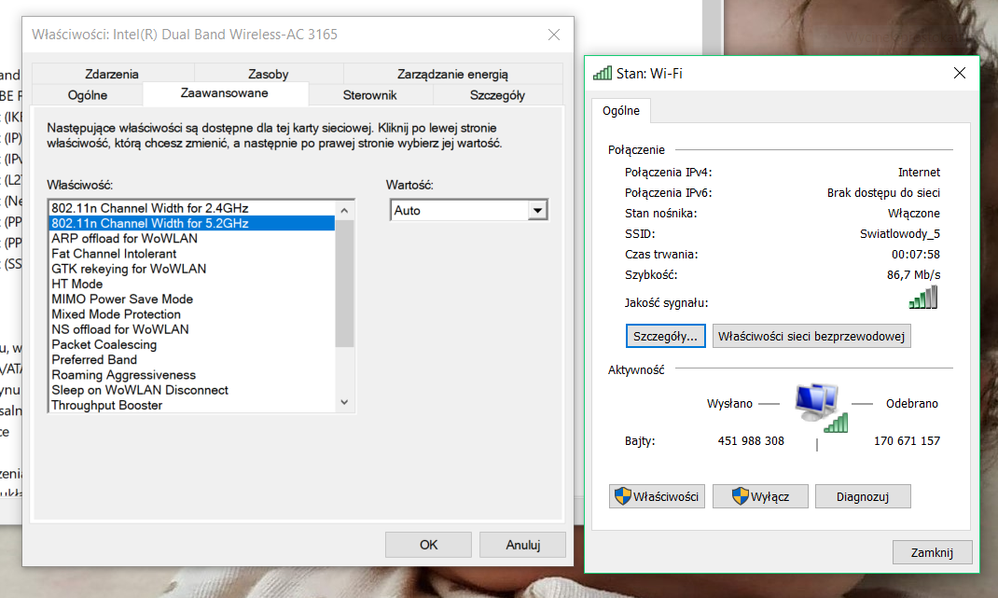Screen dimensions: 998x598
Task: Click the Wi-Fi signal icon in Stan title bar
Action: click(x=602, y=73)
